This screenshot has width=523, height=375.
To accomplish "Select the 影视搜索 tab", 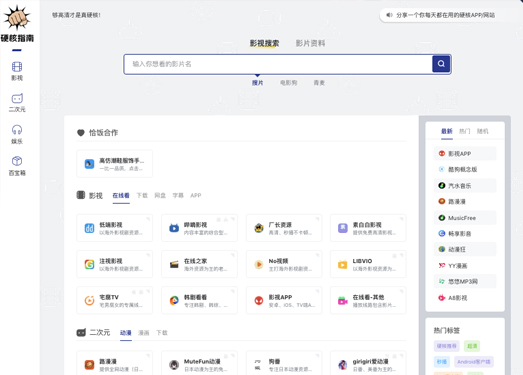I will point(265,43).
